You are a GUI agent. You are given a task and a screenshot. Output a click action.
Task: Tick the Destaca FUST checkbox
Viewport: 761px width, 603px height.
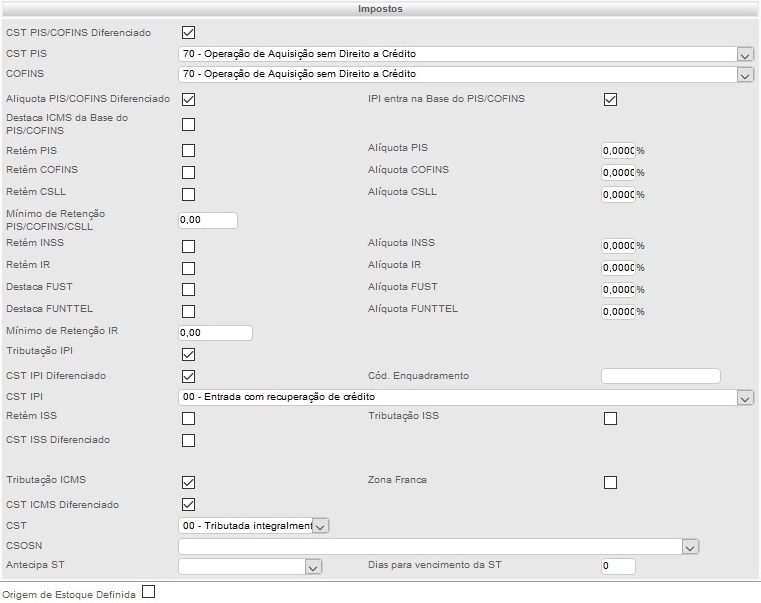(188, 289)
